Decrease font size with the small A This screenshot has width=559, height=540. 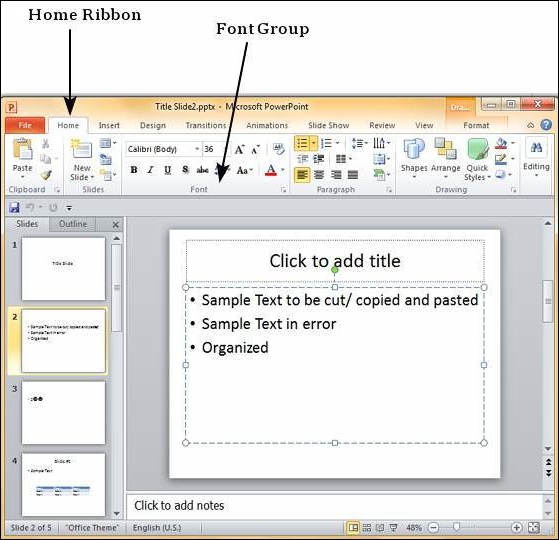pyautogui.click(x=255, y=150)
